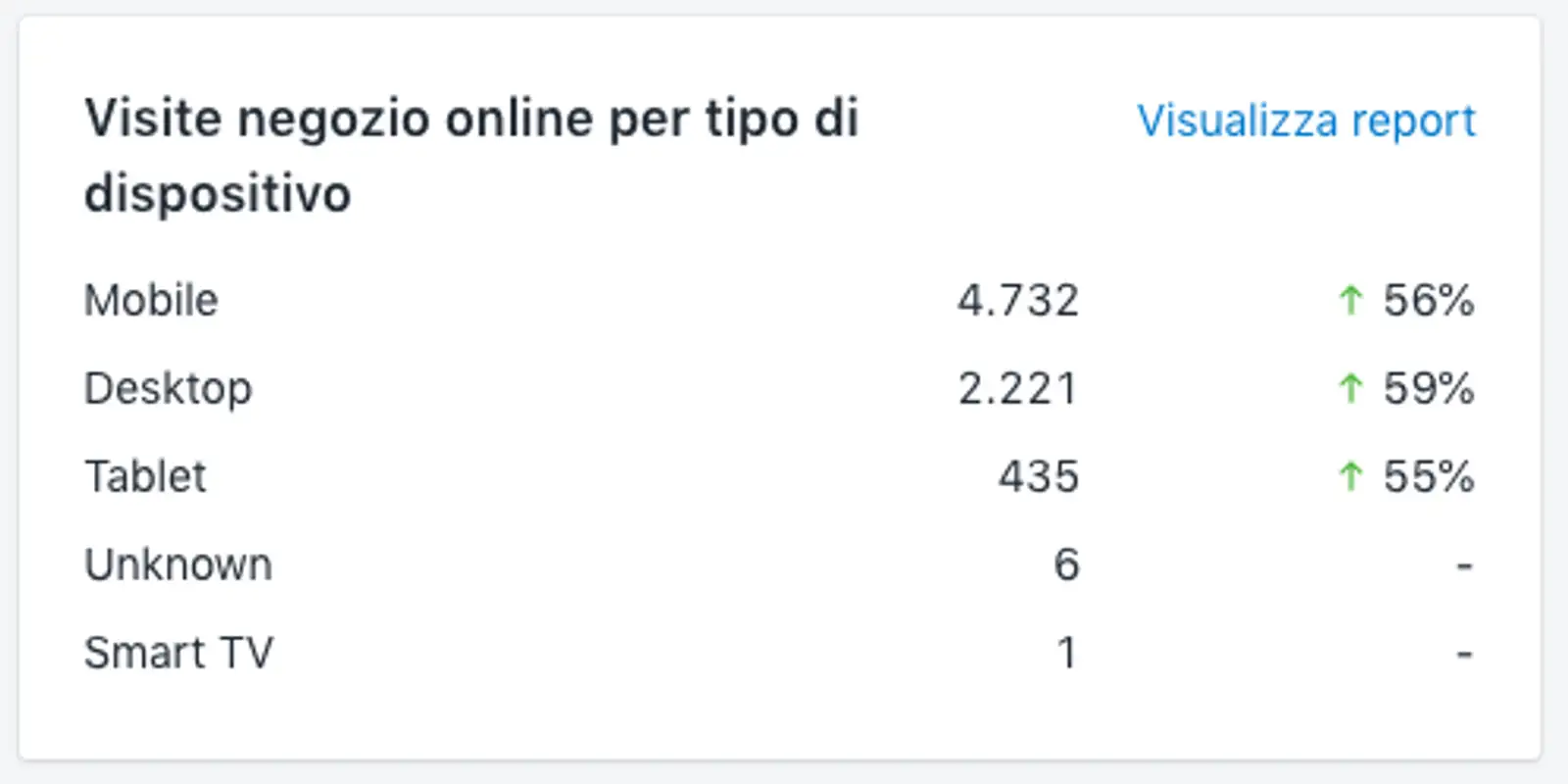Select the Desktop device row label

(x=168, y=388)
